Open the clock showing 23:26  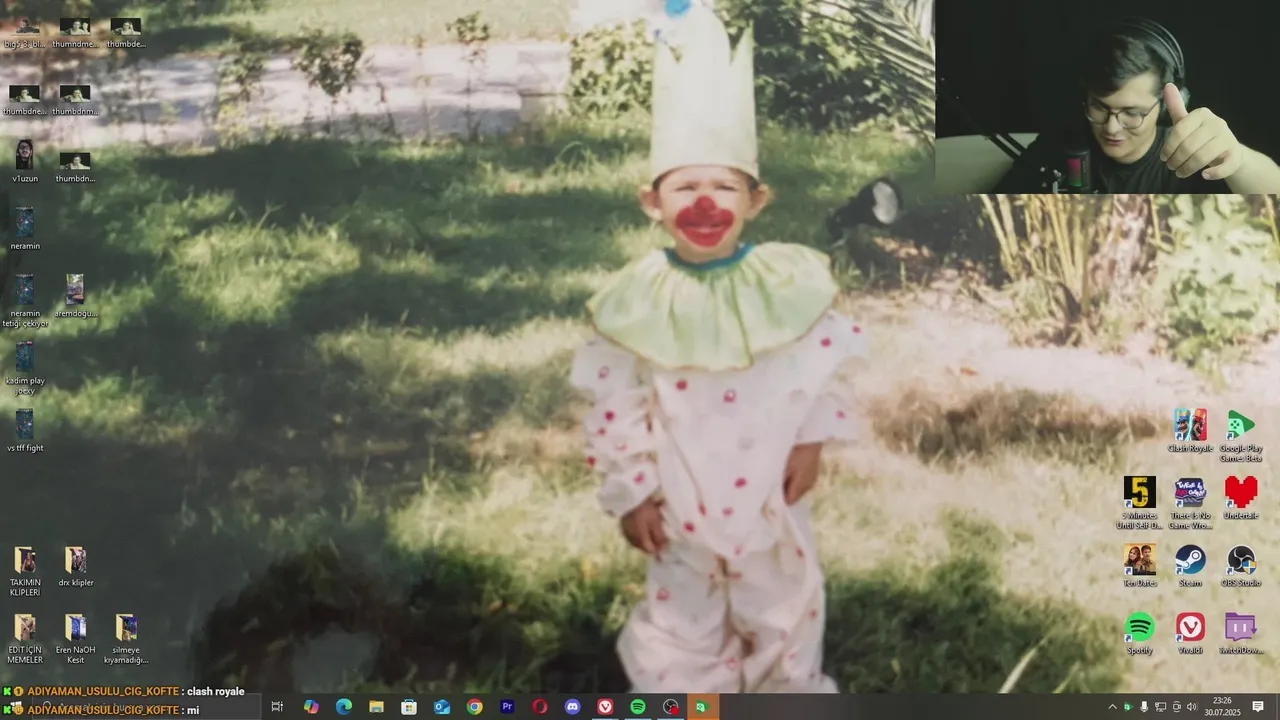point(1222,707)
